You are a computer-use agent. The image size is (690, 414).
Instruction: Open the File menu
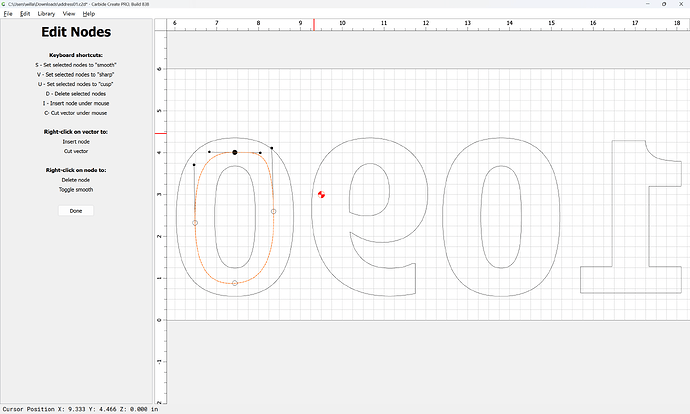click(9, 14)
